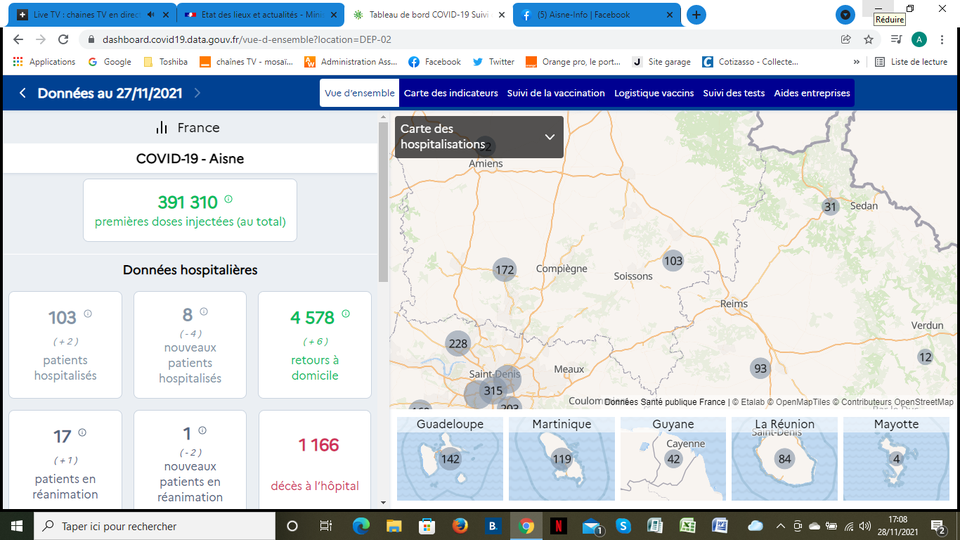Screen dimensions: 960x540
Task: Open the Applications bookmark
Action: 44,62
